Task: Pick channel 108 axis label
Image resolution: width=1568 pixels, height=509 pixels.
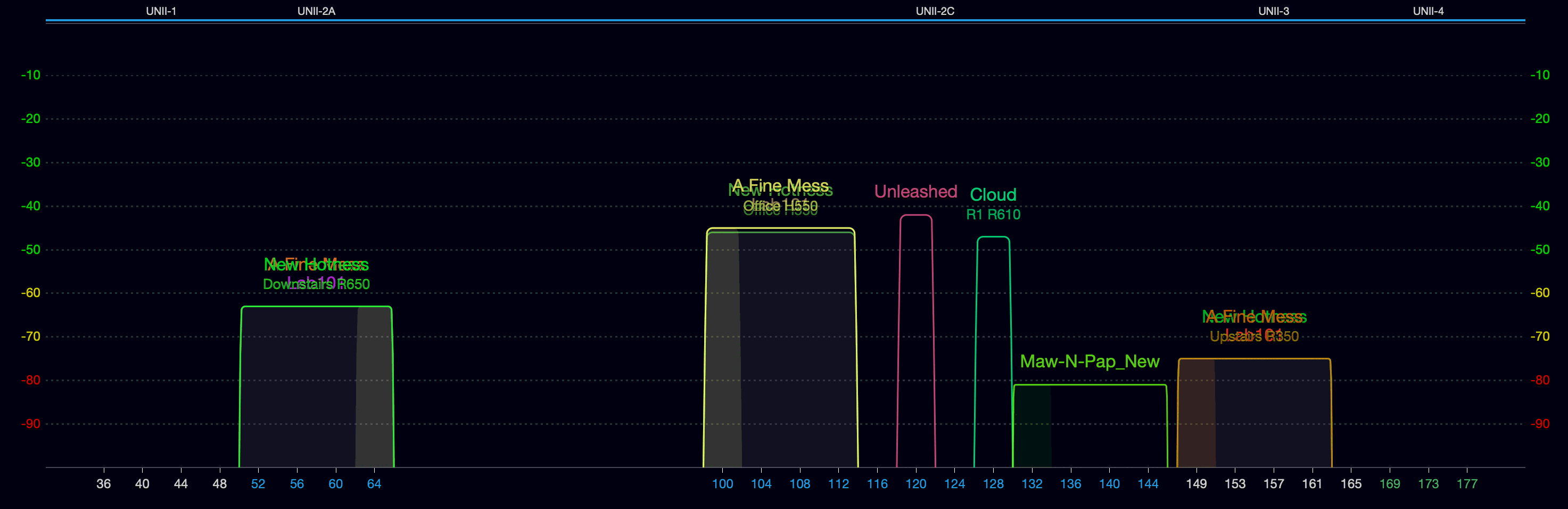Action: point(799,484)
